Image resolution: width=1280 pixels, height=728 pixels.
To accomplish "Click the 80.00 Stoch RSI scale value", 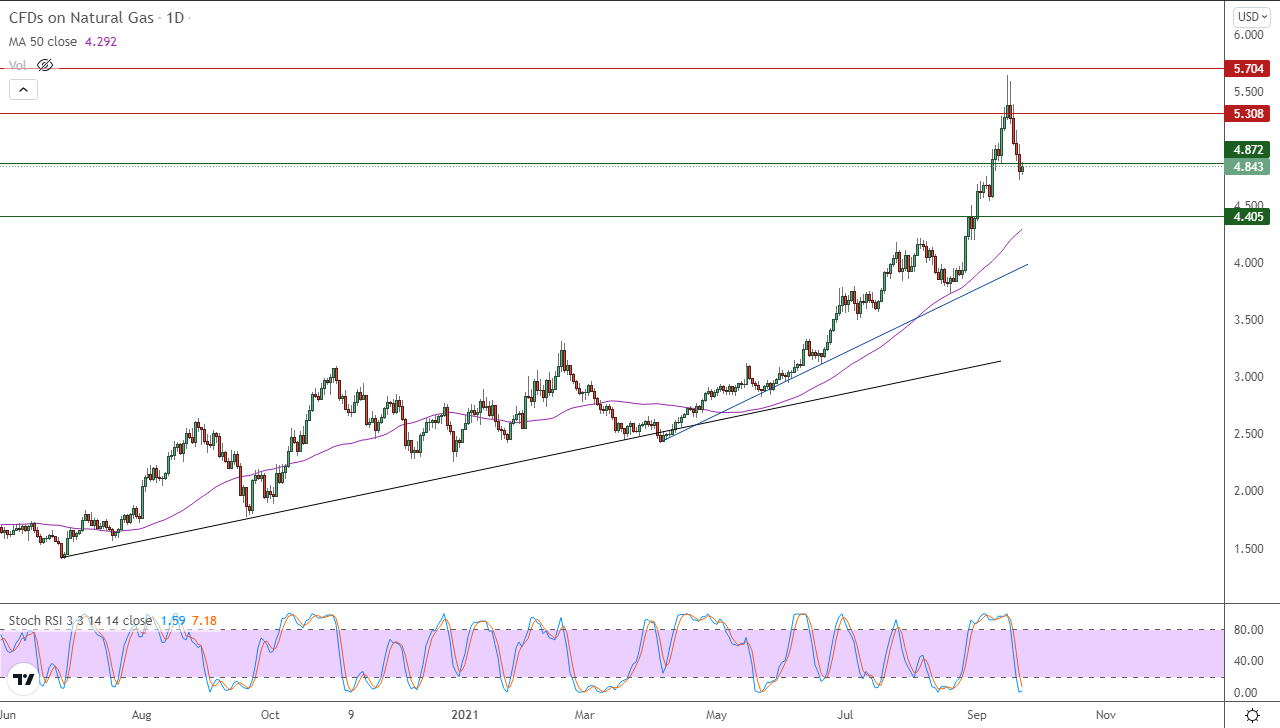I will click(x=1249, y=630).
